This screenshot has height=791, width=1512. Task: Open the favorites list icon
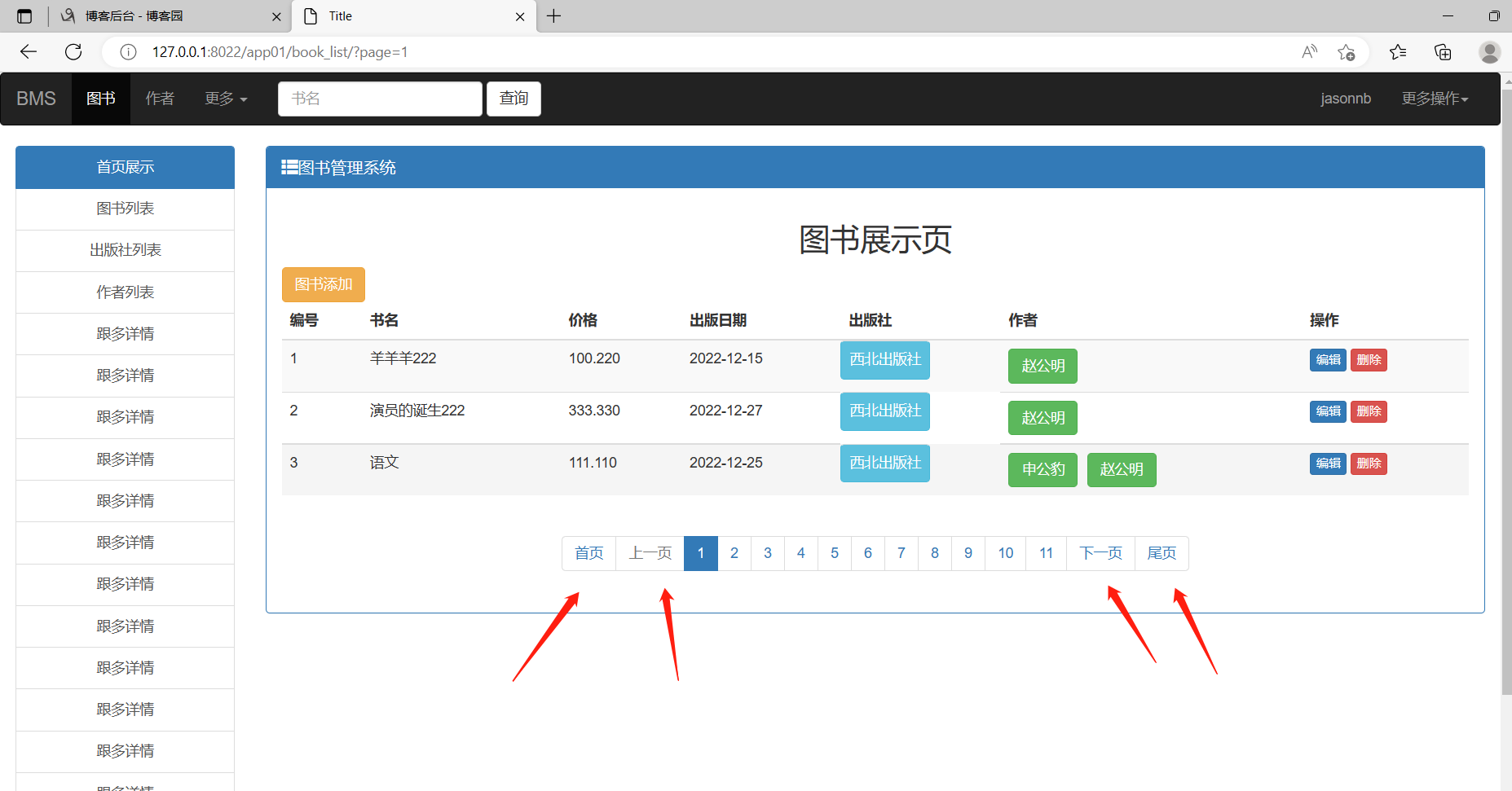tap(1398, 52)
